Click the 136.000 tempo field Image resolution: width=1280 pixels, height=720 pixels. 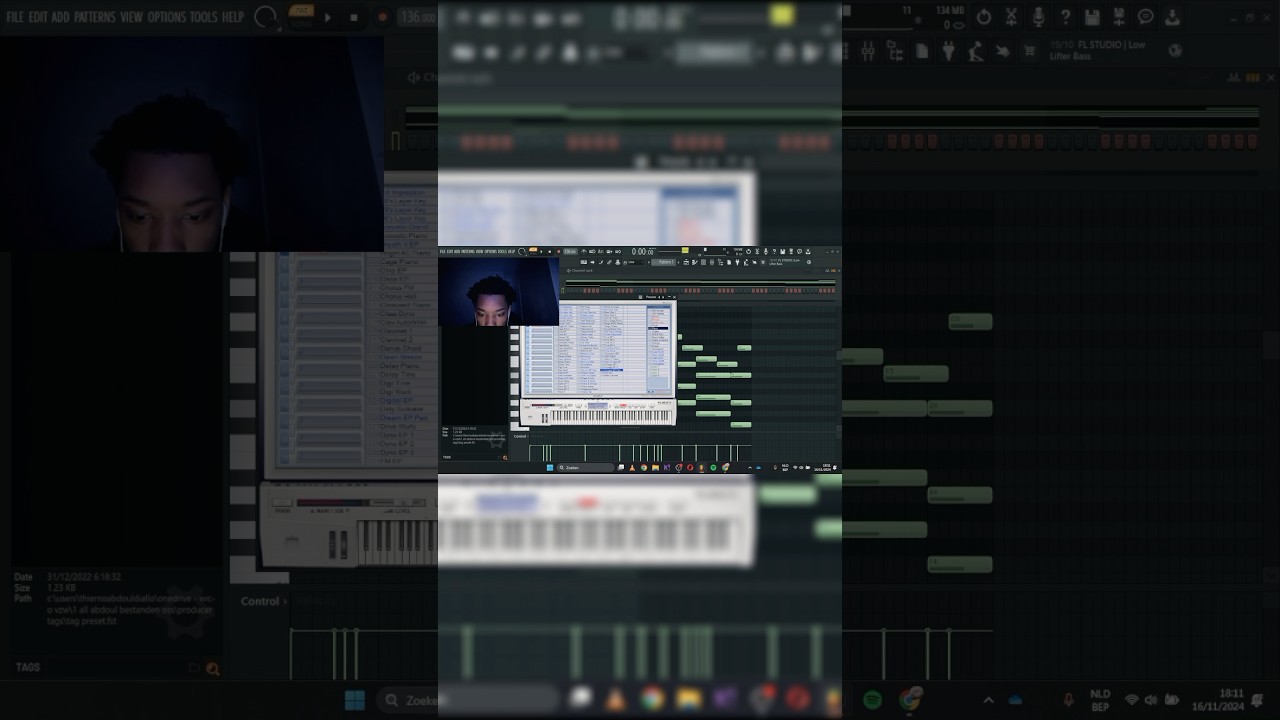(x=418, y=17)
